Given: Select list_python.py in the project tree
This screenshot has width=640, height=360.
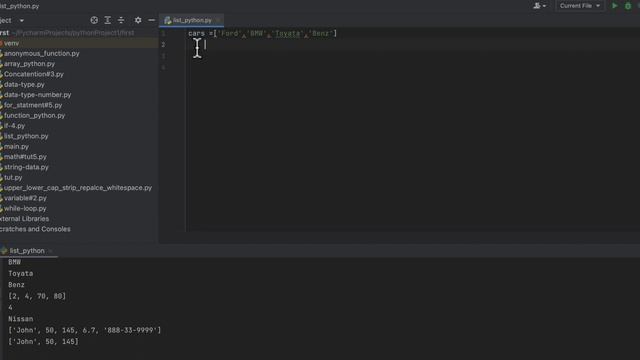Looking at the screenshot, I should (x=26, y=136).
